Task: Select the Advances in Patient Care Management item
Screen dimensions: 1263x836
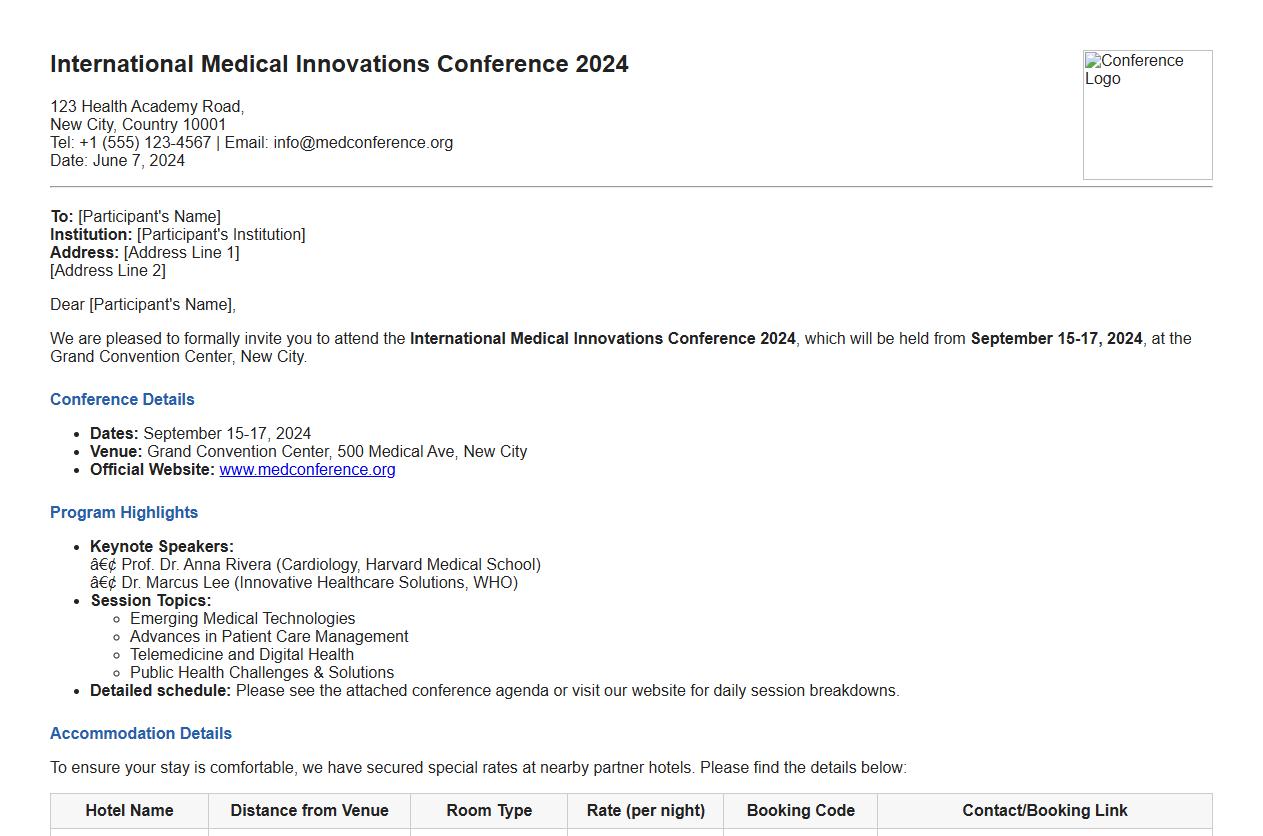Action: coord(269,637)
